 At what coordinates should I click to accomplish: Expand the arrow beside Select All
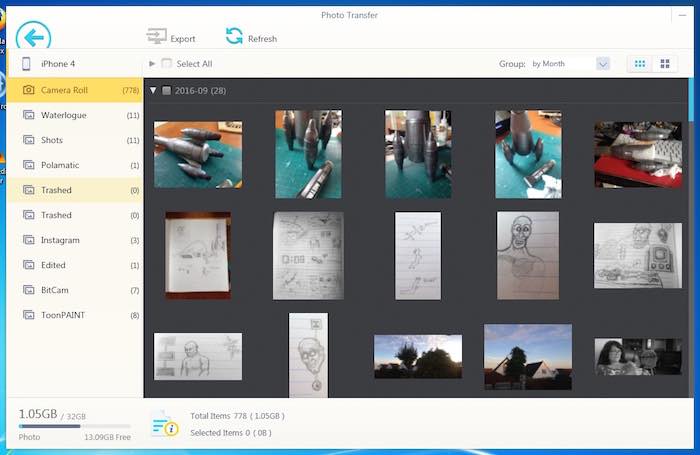152,64
